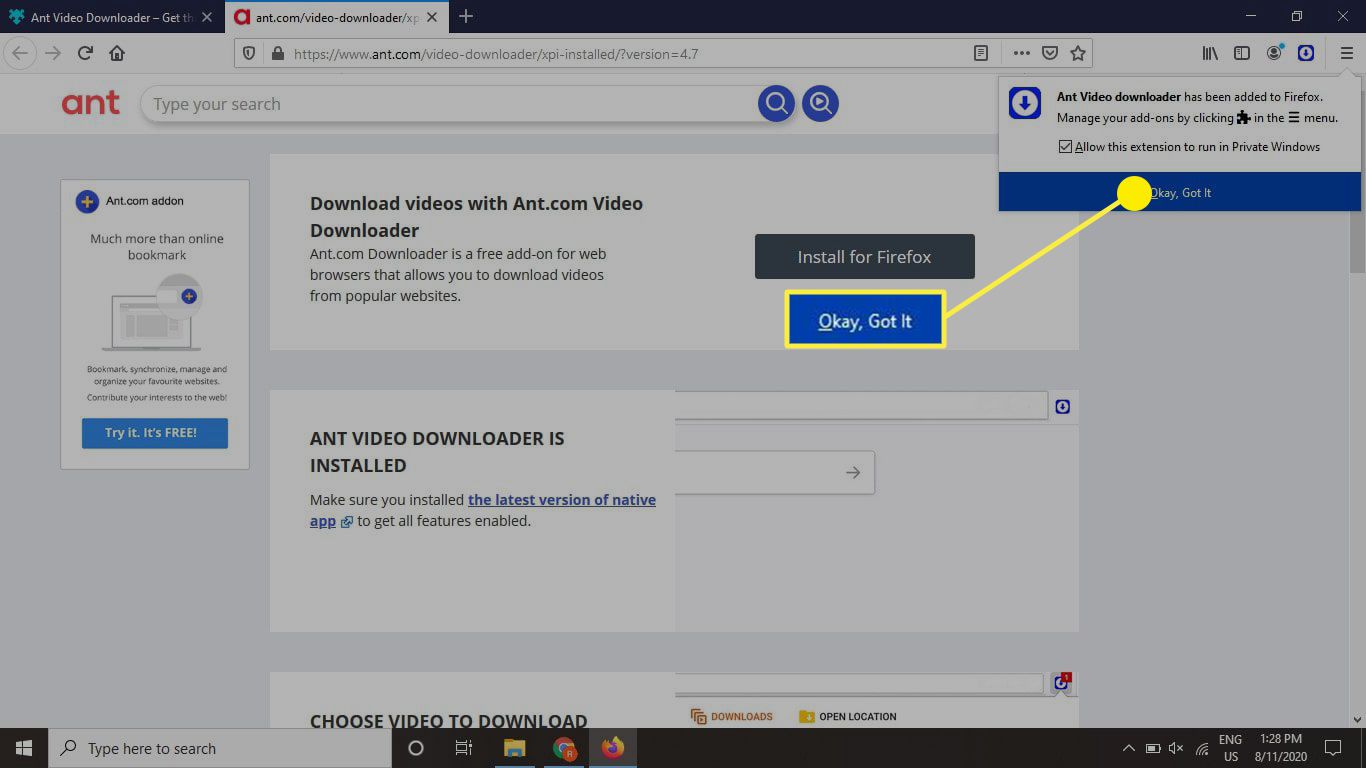1366x768 pixels.
Task: Click Okay, Got It in popup
Action: pos(1180,192)
